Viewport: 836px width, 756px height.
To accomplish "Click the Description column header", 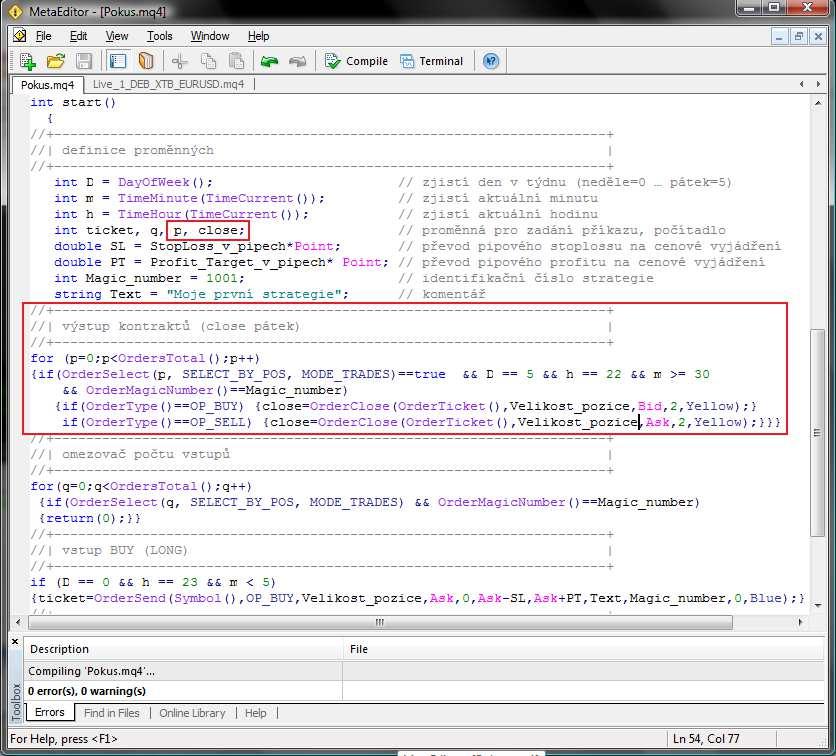I will click(183, 649).
